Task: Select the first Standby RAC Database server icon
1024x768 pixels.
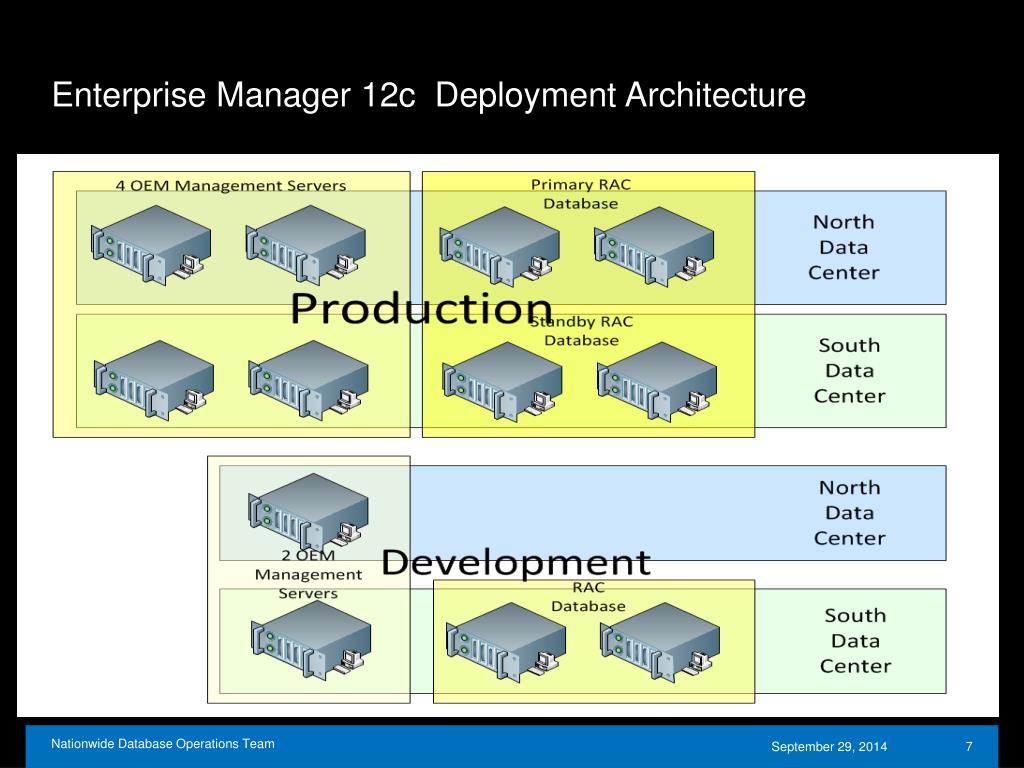Action: click(503, 381)
